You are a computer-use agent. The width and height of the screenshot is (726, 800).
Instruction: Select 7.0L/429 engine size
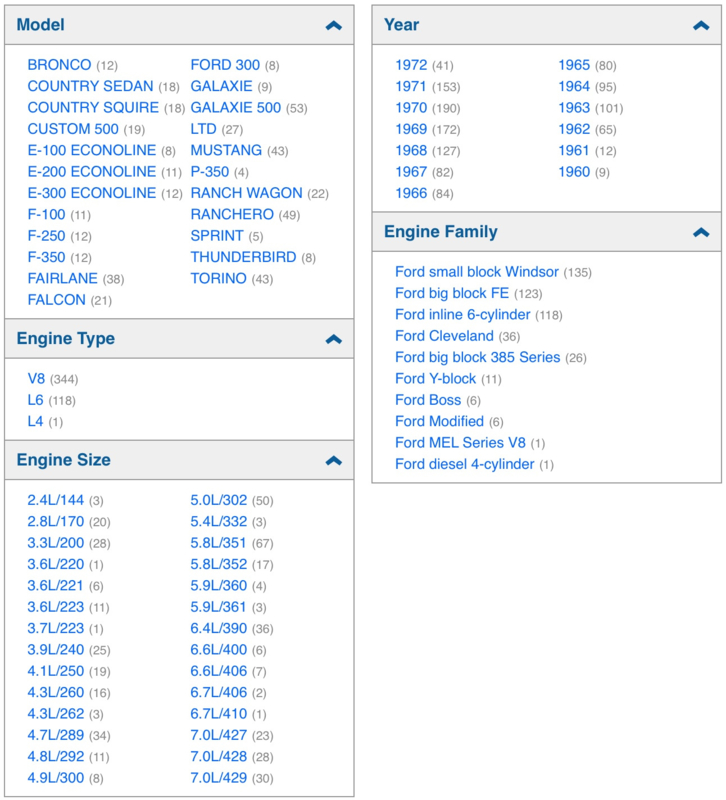pos(219,778)
